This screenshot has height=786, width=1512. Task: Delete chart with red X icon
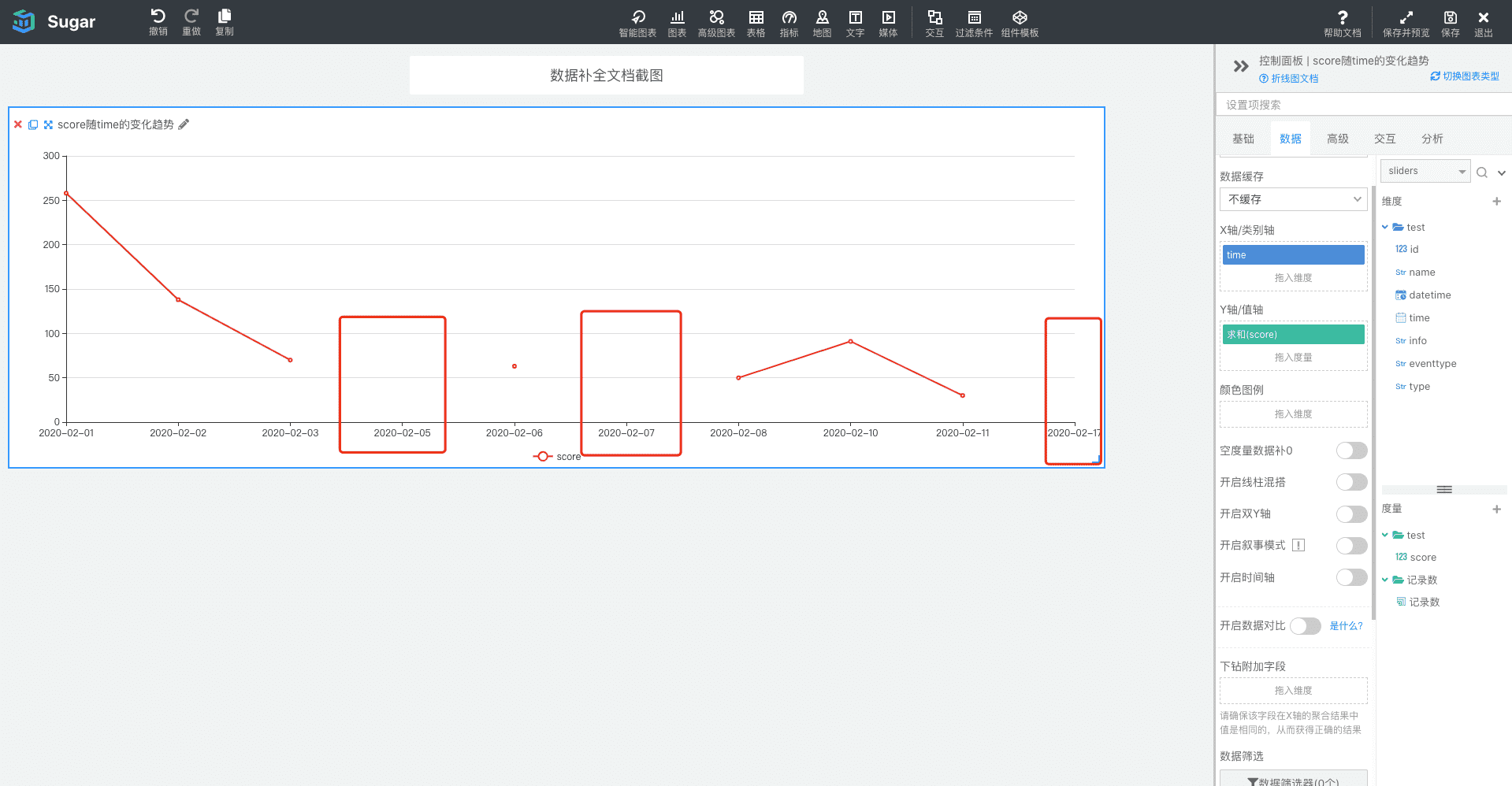click(x=18, y=124)
